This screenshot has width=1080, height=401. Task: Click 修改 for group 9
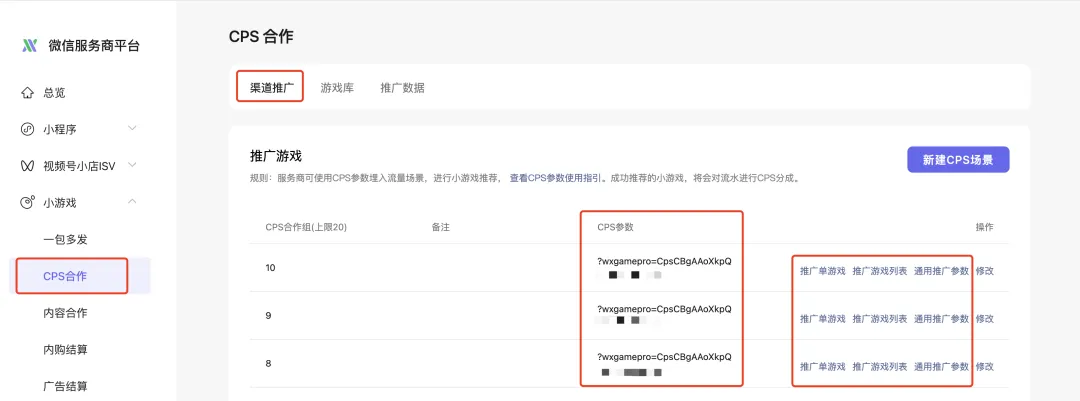tap(985, 319)
